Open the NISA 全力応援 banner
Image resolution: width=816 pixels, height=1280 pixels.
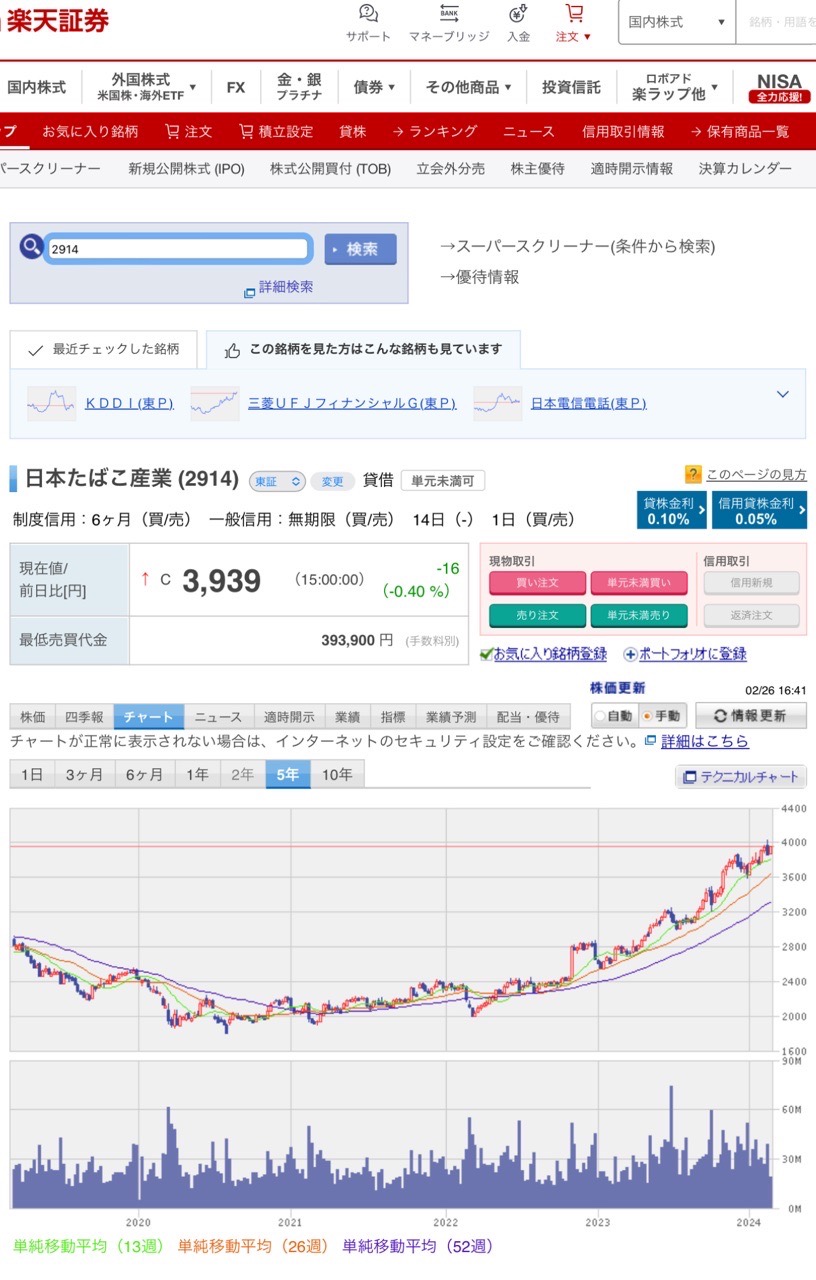(x=779, y=87)
